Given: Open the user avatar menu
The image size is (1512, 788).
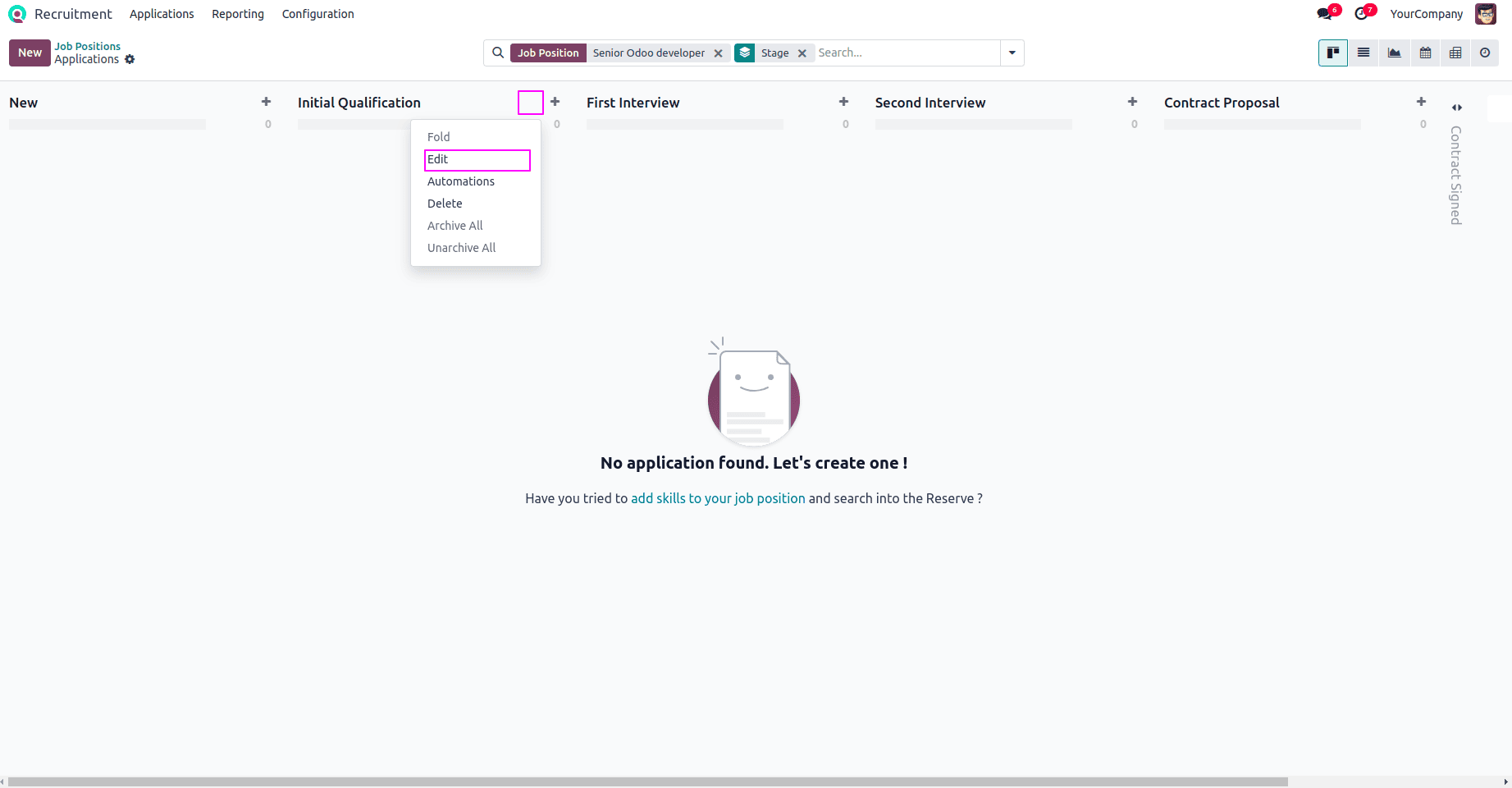Looking at the screenshot, I should point(1486,14).
